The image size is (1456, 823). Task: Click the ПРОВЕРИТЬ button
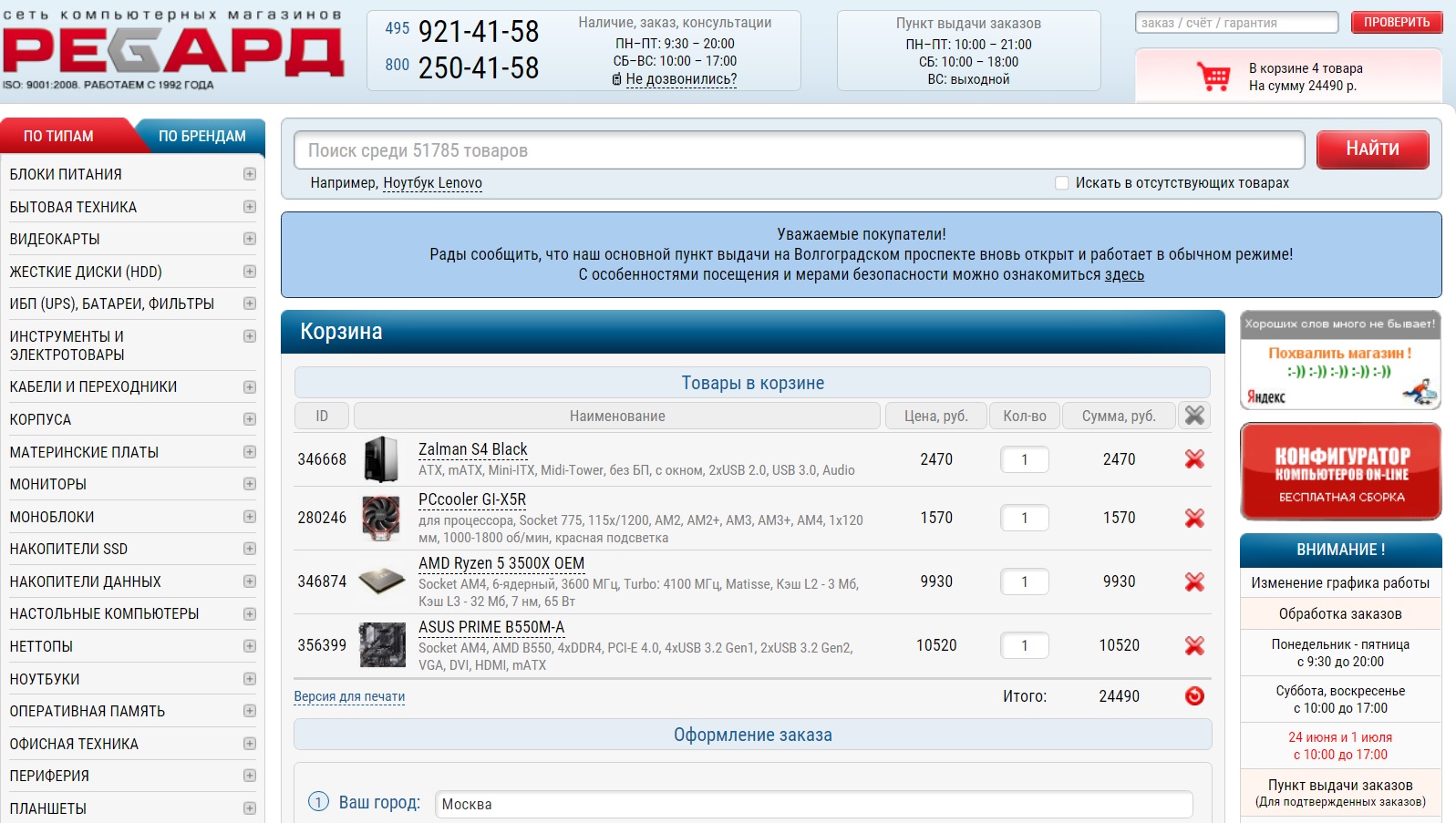point(1396,22)
